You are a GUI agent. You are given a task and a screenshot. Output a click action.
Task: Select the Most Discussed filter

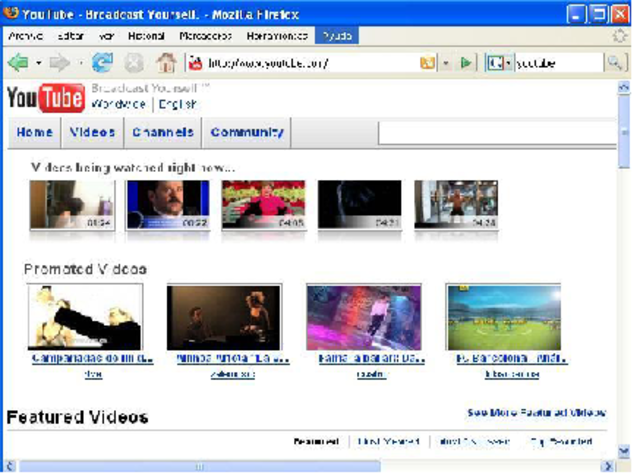point(475,442)
